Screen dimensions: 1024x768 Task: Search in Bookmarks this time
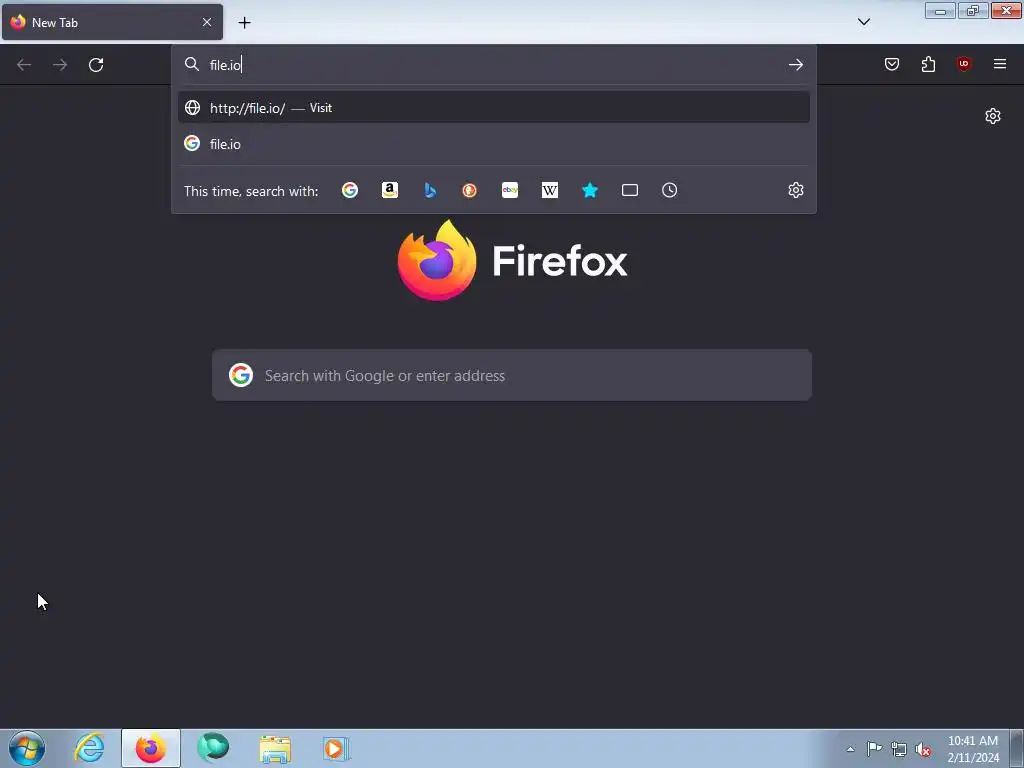click(x=590, y=190)
